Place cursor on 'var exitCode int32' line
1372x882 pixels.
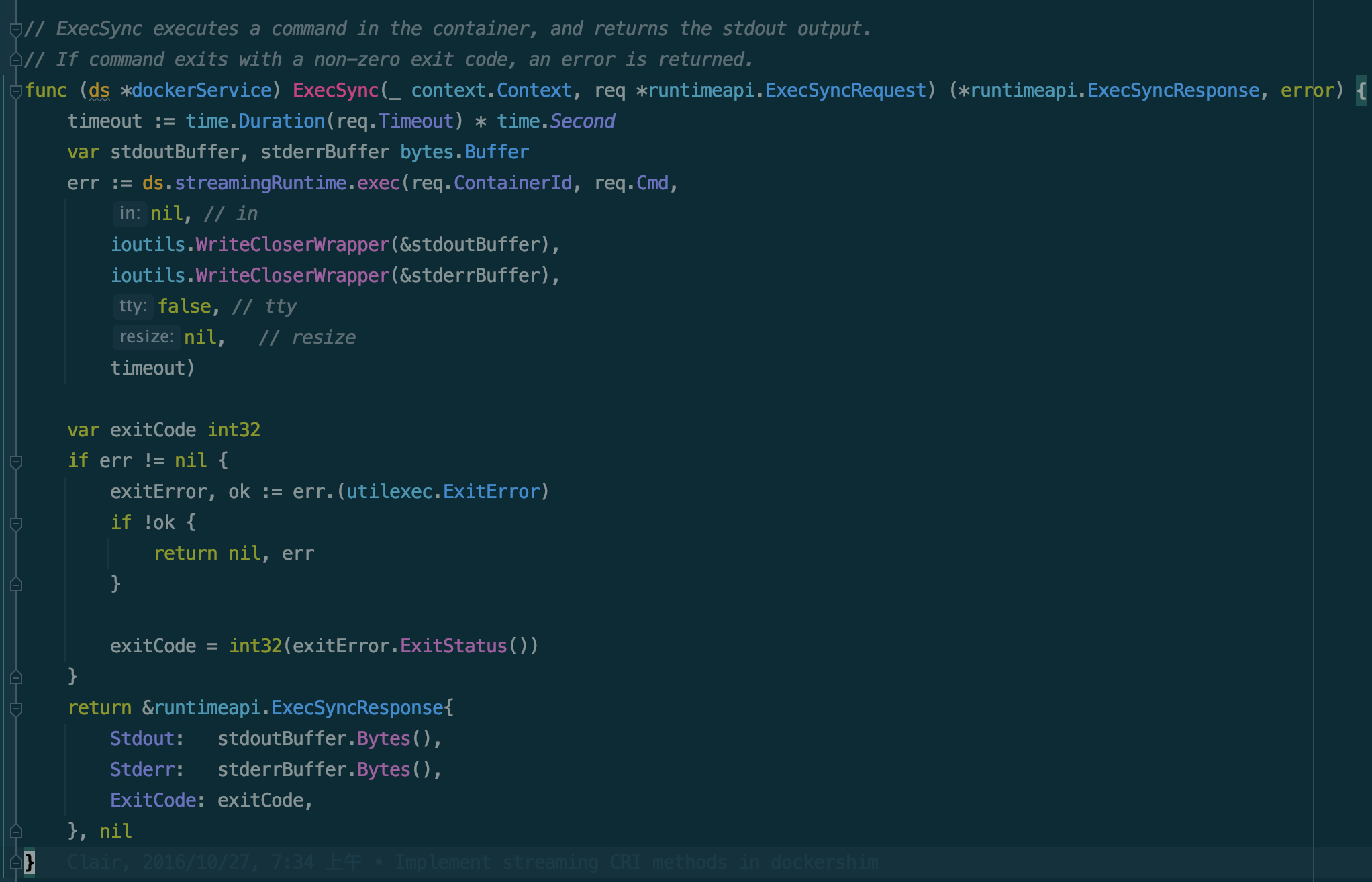point(163,430)
